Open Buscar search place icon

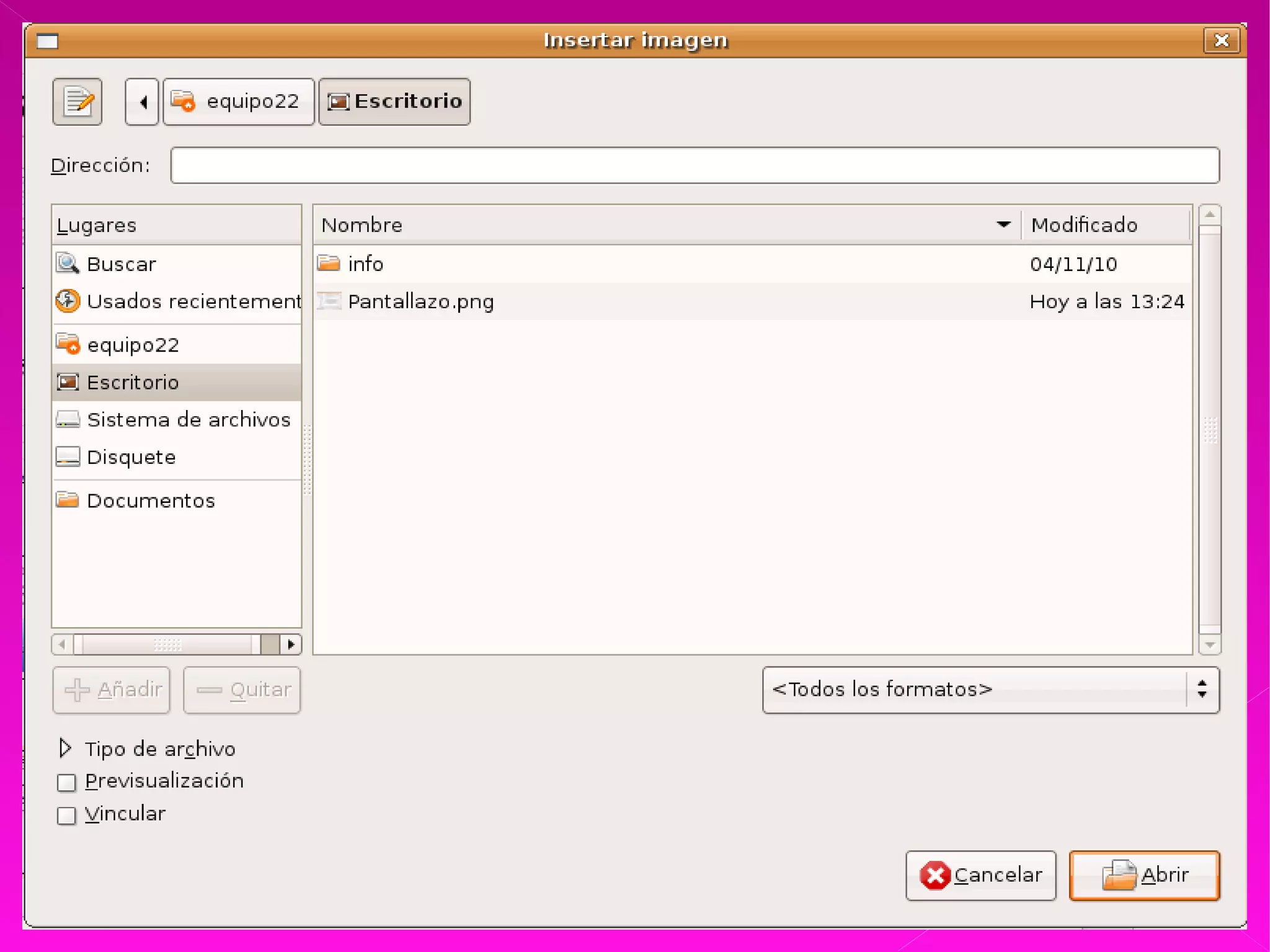pos(68,264)
